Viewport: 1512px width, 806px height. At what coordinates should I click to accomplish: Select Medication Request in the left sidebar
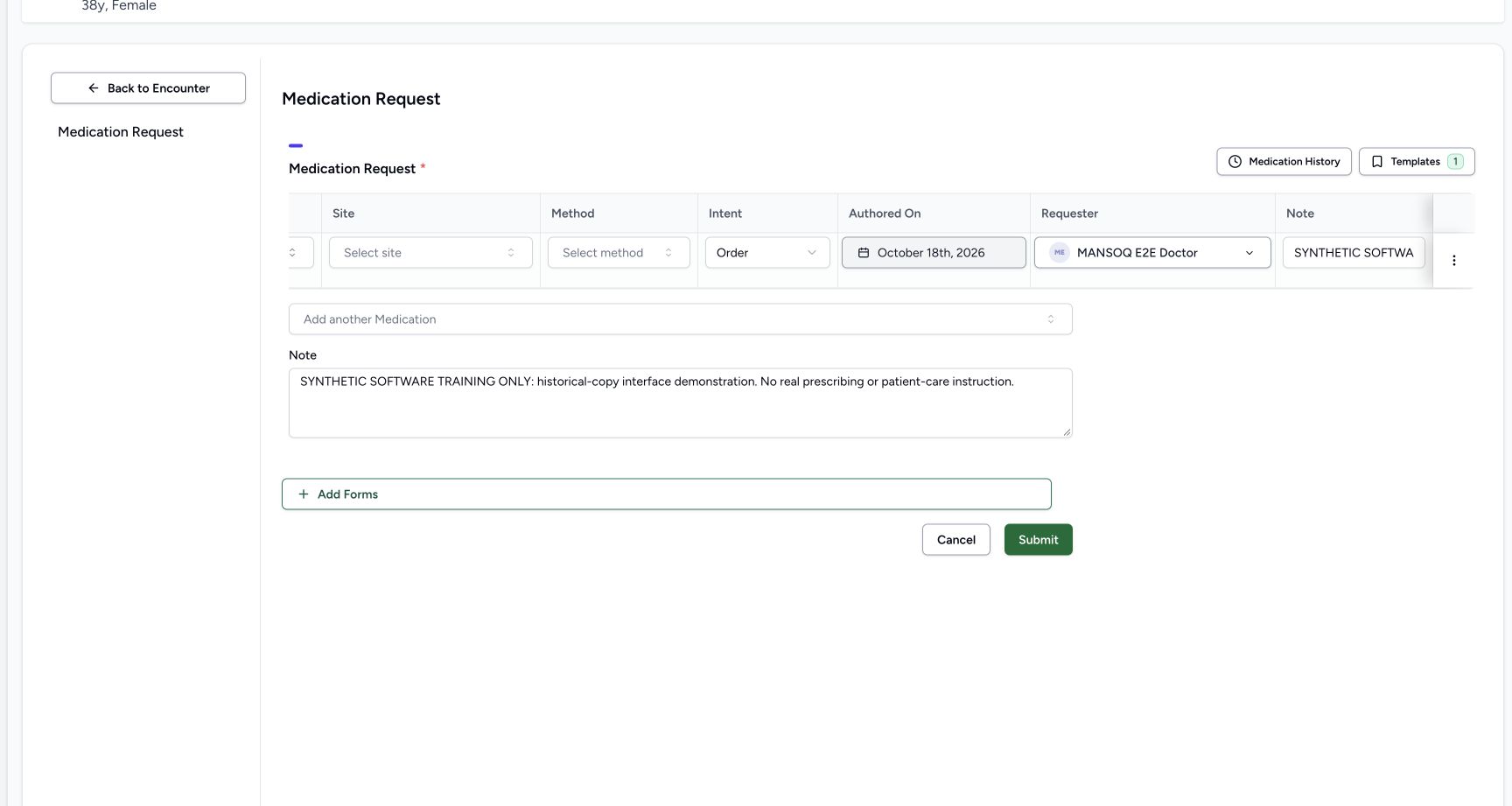121,132
